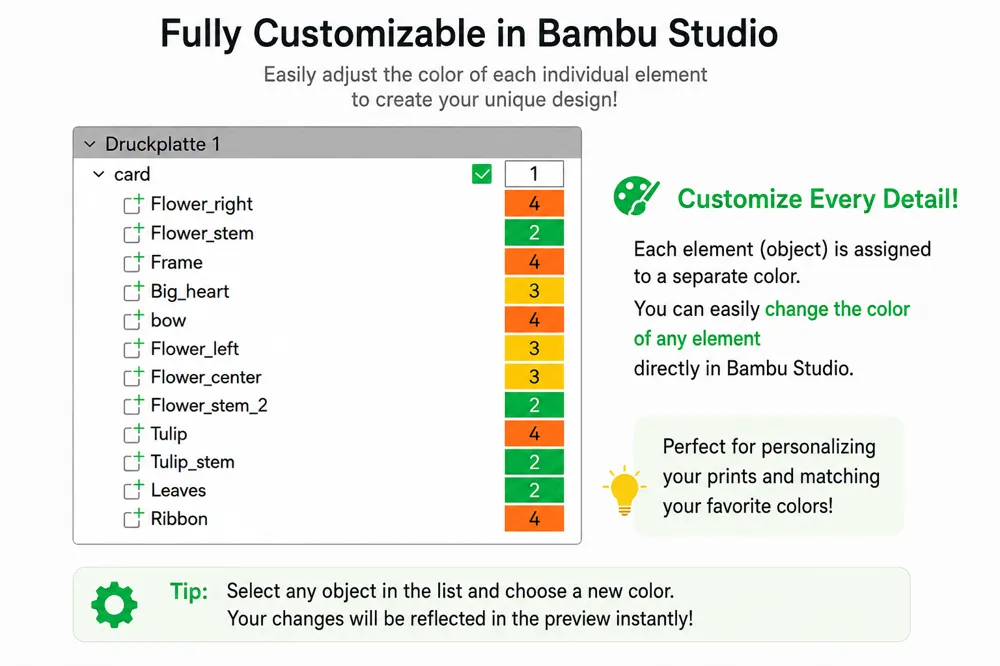Click the green swatch for Flower_stem_2
1000x666 pixels.
(534, 404)
